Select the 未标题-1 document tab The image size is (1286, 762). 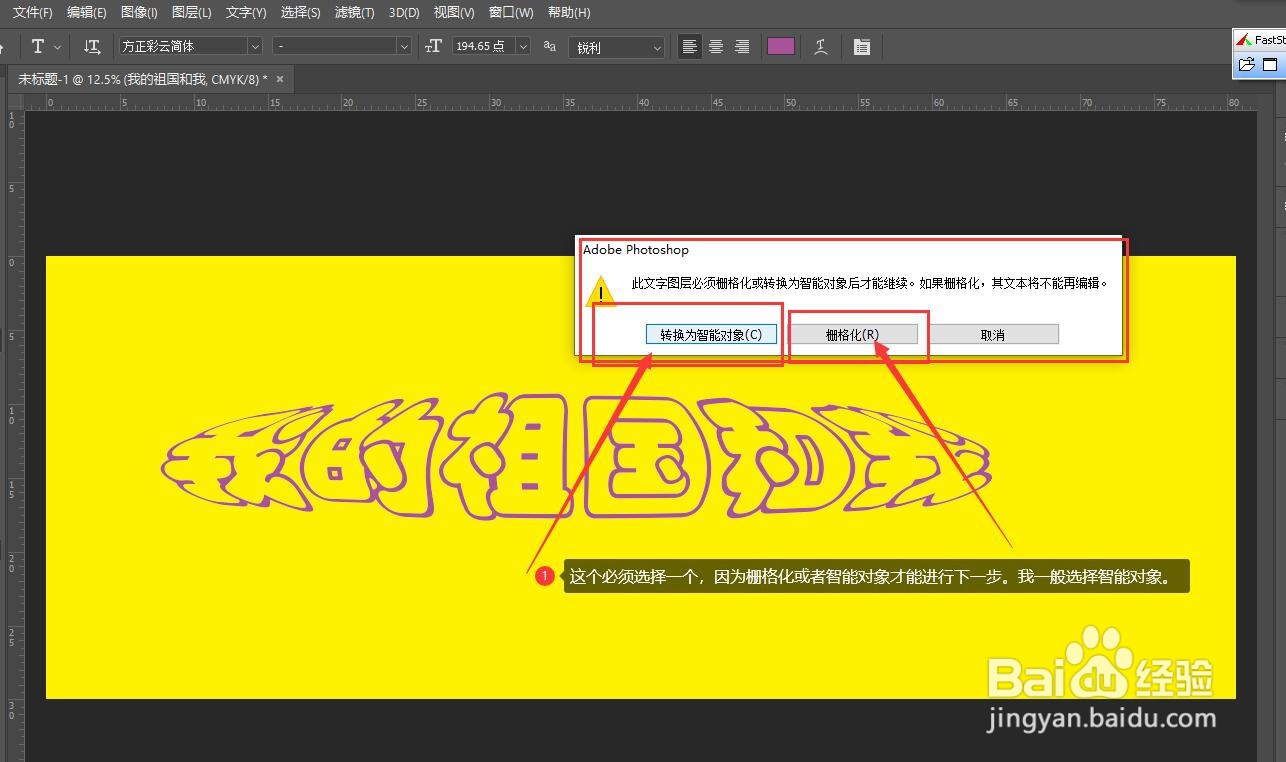pos(142,79)
